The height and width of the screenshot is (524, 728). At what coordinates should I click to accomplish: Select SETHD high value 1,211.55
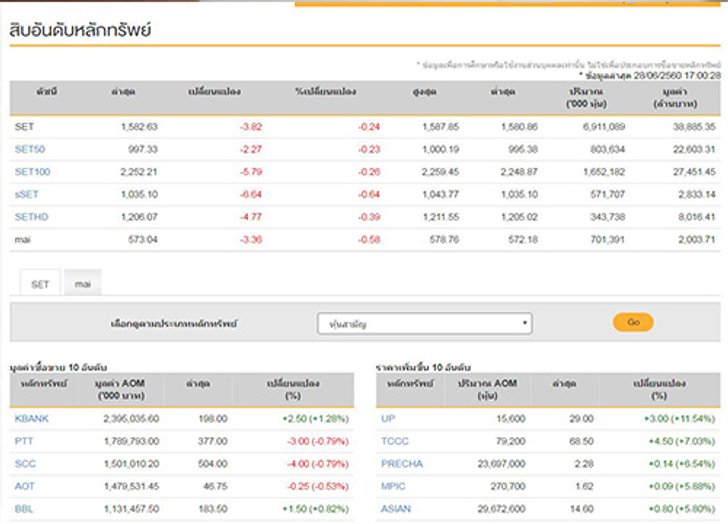point(441,217)
